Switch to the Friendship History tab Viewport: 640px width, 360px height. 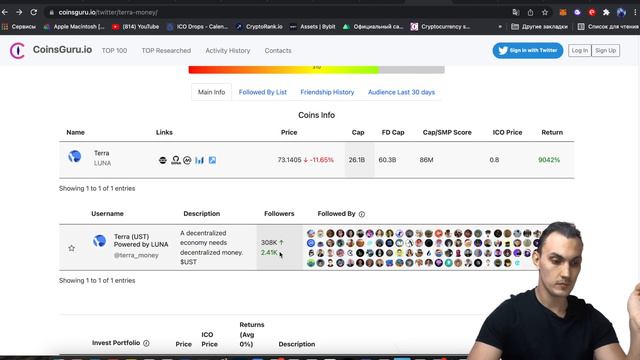[x=327, y=92]
